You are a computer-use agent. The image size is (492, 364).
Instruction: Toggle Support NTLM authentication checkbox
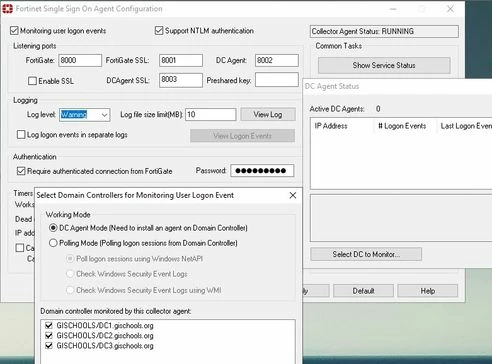tap(159, 31)
